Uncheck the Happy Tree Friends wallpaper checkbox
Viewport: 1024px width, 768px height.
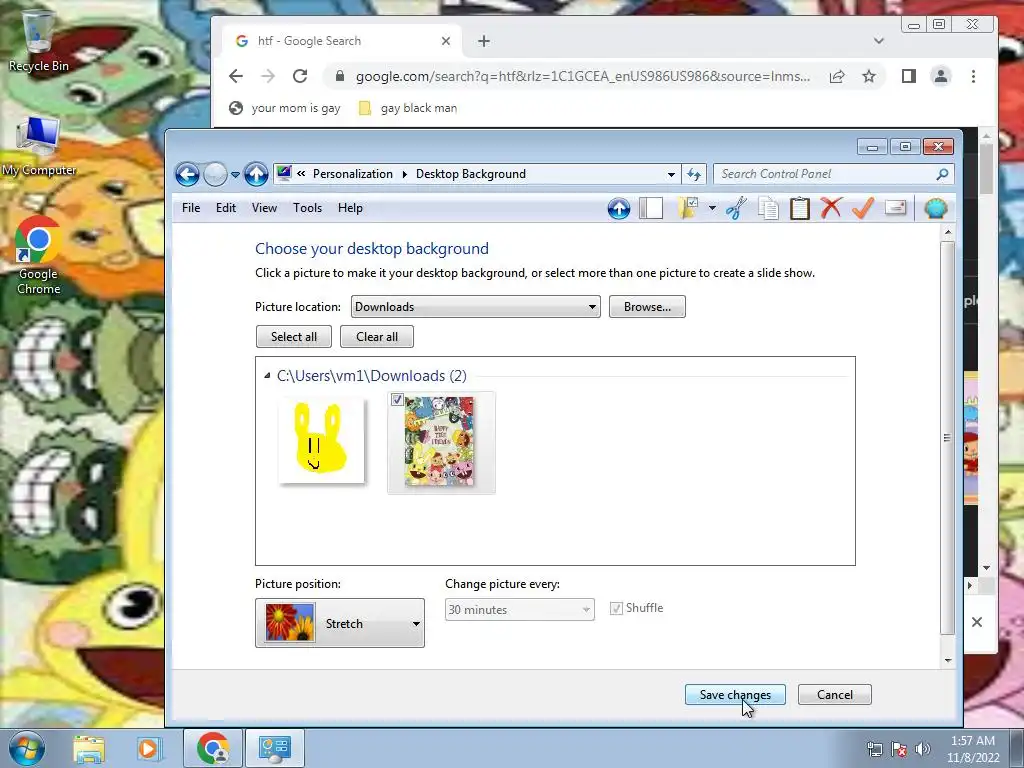tap(397, 400)
